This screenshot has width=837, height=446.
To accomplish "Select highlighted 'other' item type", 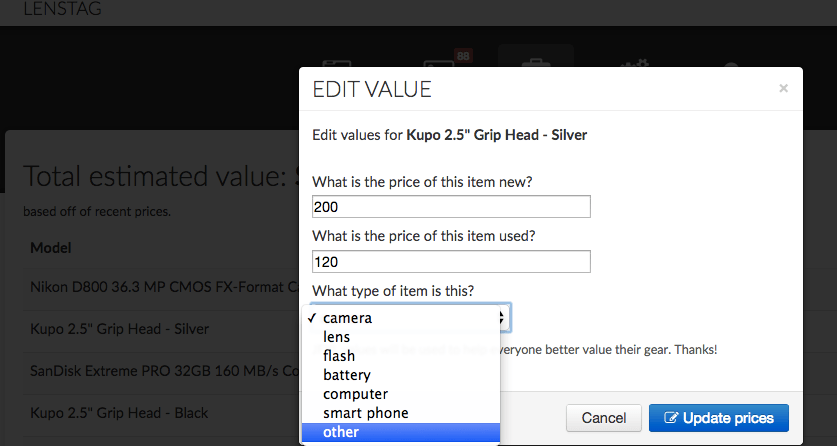I will pos(342,432).
